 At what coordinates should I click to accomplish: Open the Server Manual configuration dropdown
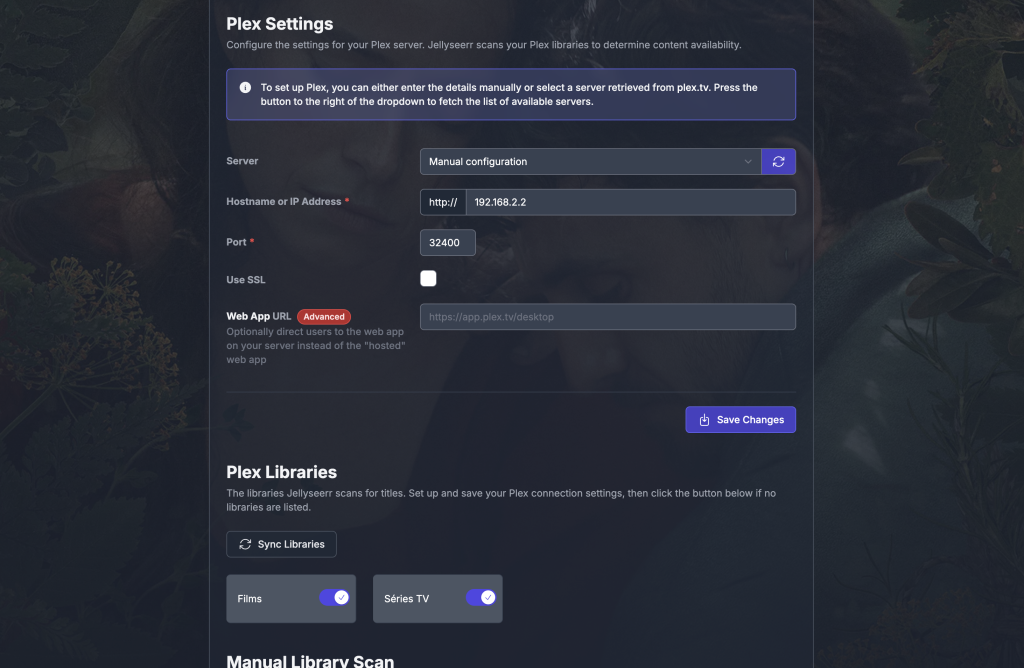(x=590, y=161)
